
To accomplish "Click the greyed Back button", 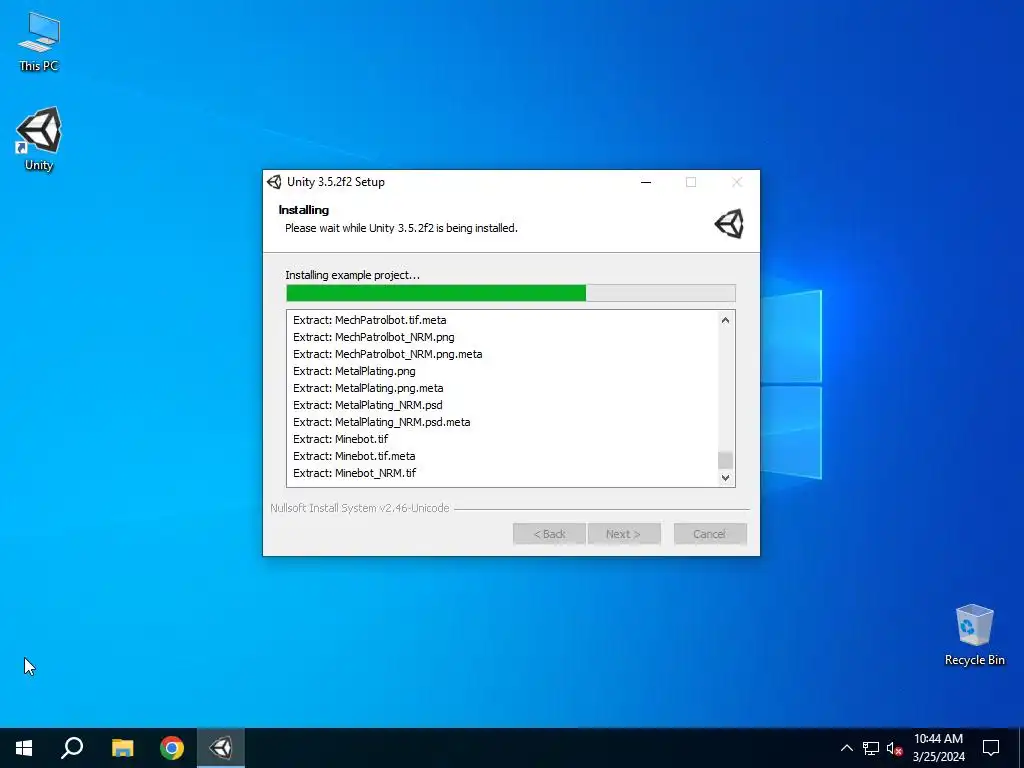I will tap(549, 534).
